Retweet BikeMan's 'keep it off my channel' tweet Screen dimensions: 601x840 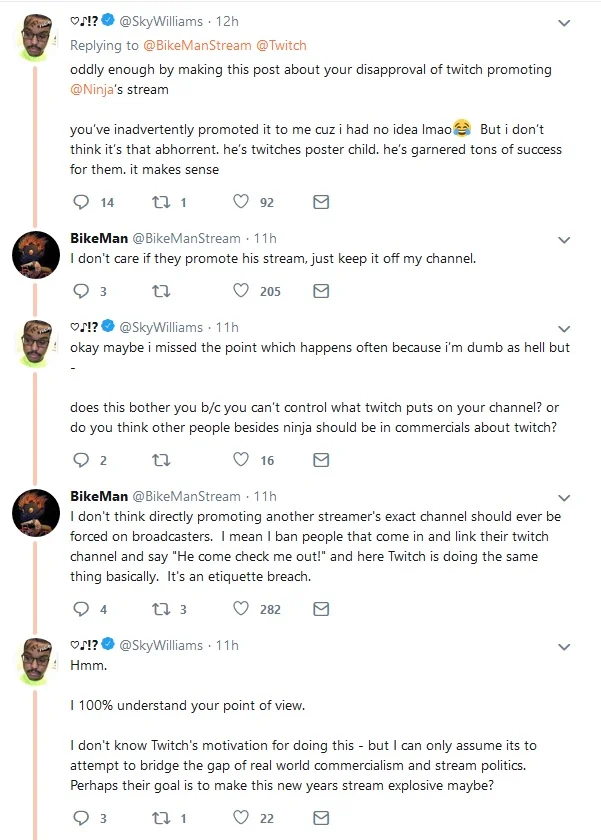pyautogui.click(x=161, y=291)
